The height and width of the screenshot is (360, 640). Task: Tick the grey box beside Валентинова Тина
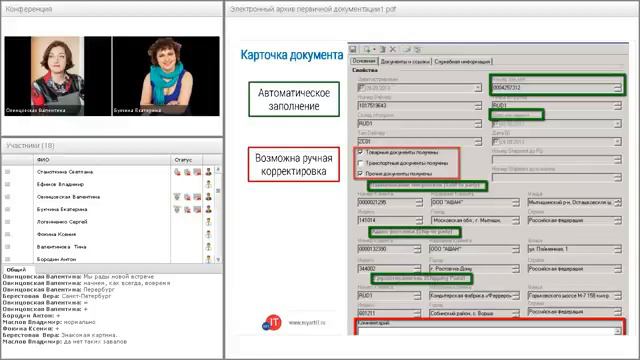point(8,247)
